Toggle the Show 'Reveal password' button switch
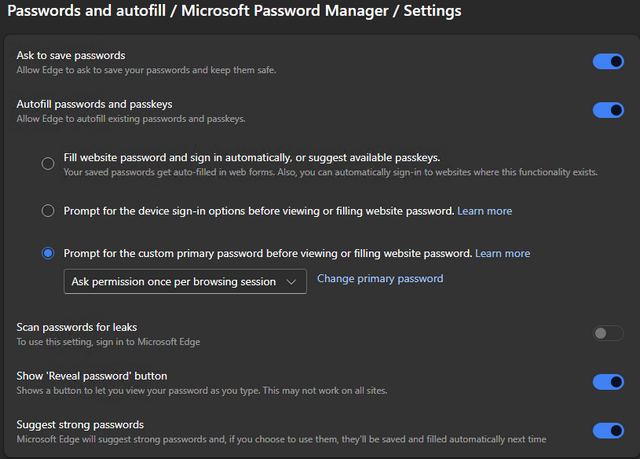Viewport: 640px width, 459px height. point(608,382)
